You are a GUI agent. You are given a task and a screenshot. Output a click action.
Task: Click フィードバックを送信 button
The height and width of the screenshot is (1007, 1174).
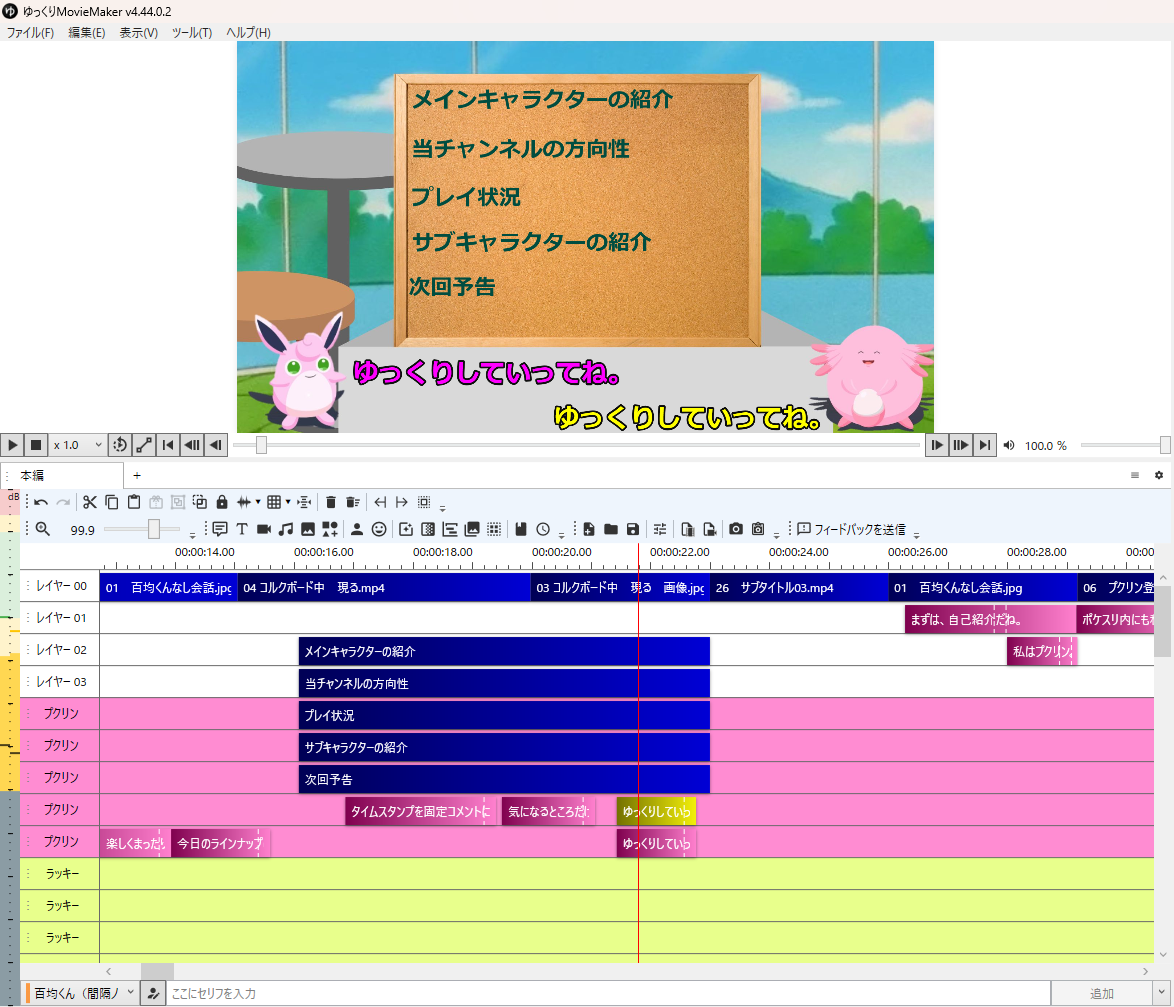point(852,529)
